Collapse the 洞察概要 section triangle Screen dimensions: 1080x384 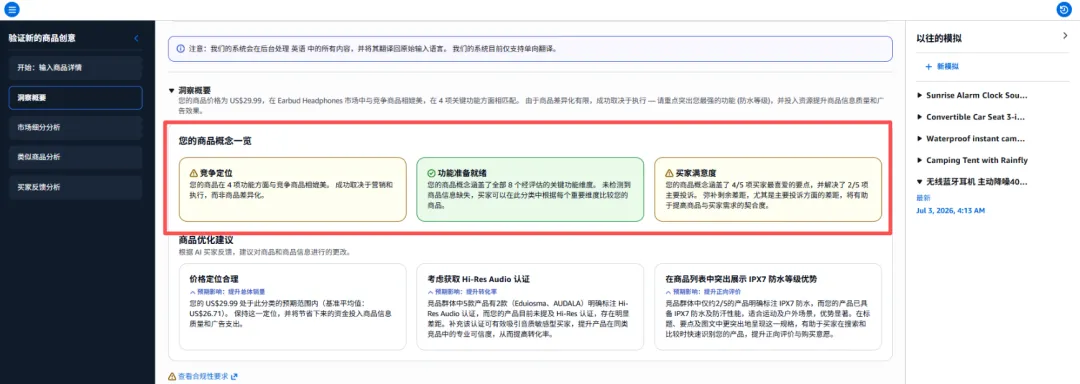pos(172,90)
